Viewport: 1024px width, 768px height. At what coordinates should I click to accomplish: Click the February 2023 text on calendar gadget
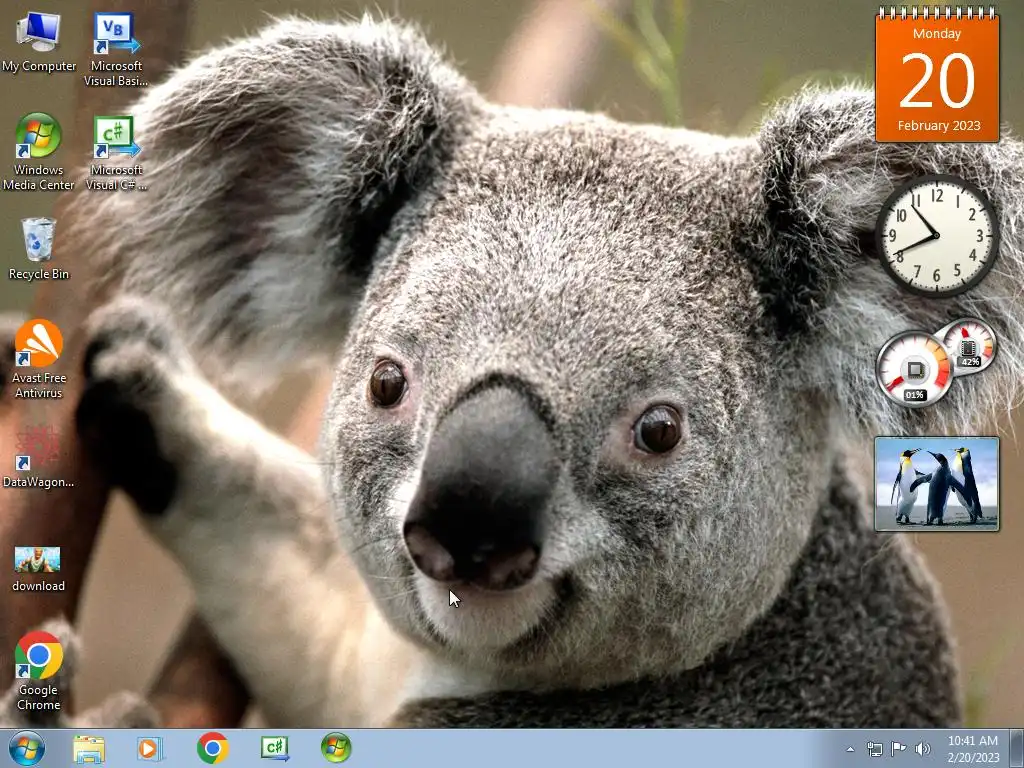coord(938,125)
